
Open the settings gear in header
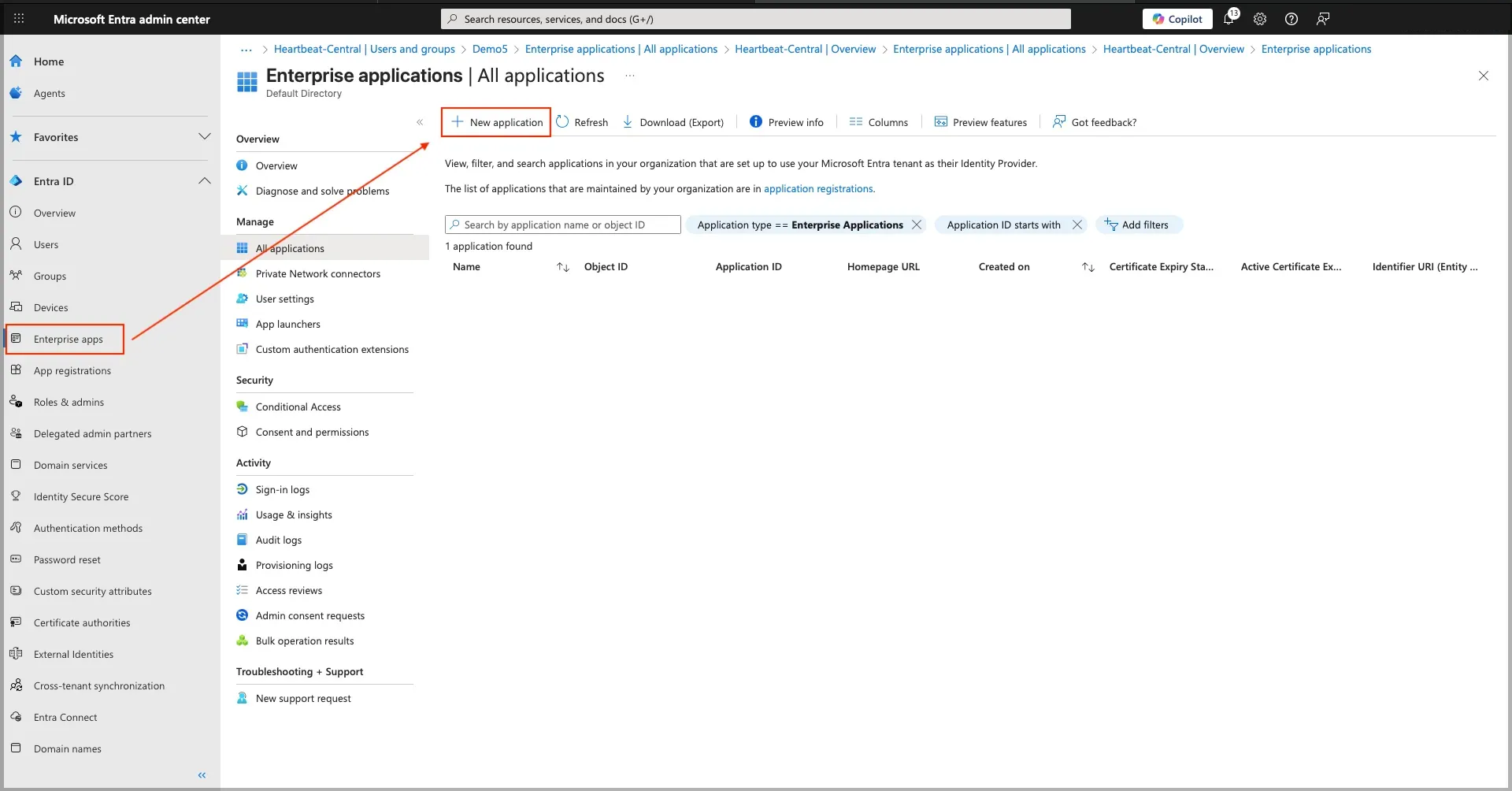point(1260,19)
